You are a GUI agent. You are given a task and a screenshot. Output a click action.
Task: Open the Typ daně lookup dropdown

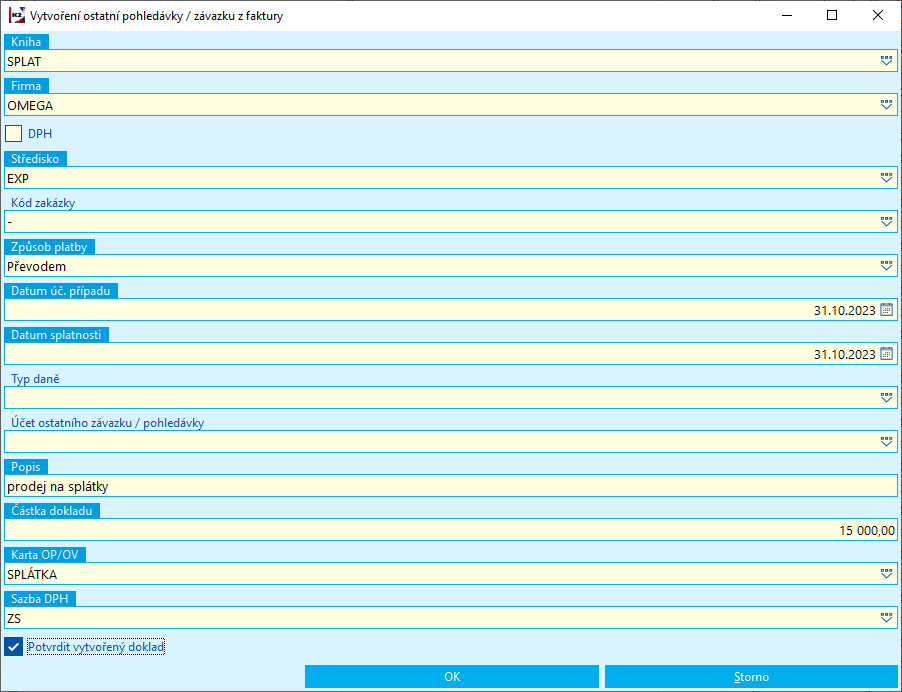point(886,397)
